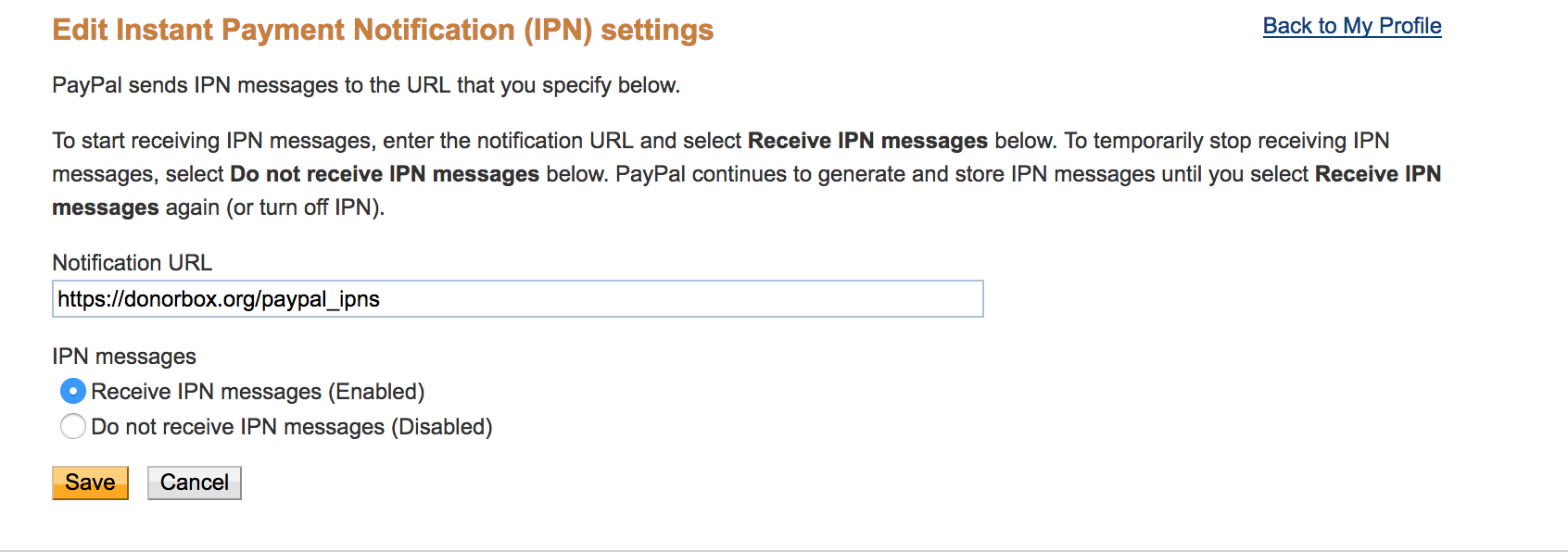1568x552 pixels.
Task: Click the 'Edit Instant Payment Notification (IPN) settings' heading
Action: click(x=382, y=30)
